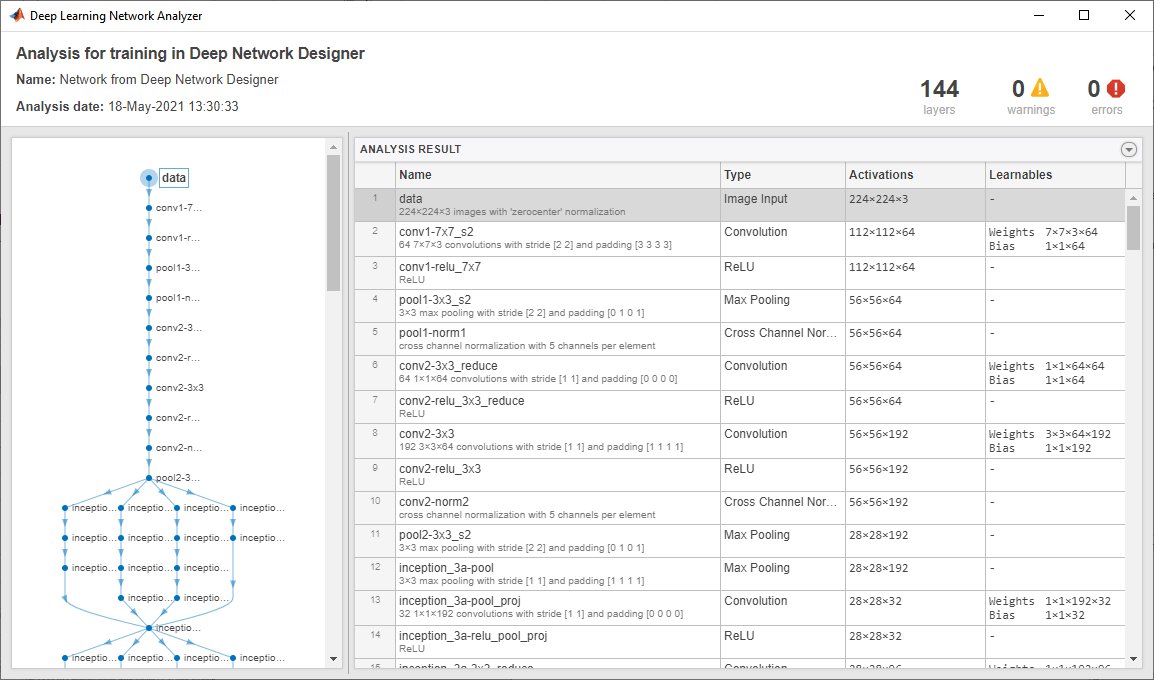Sort by the Name column header
The width and height of the screenshot is (1154, 680).
click(x=556, y=175)
